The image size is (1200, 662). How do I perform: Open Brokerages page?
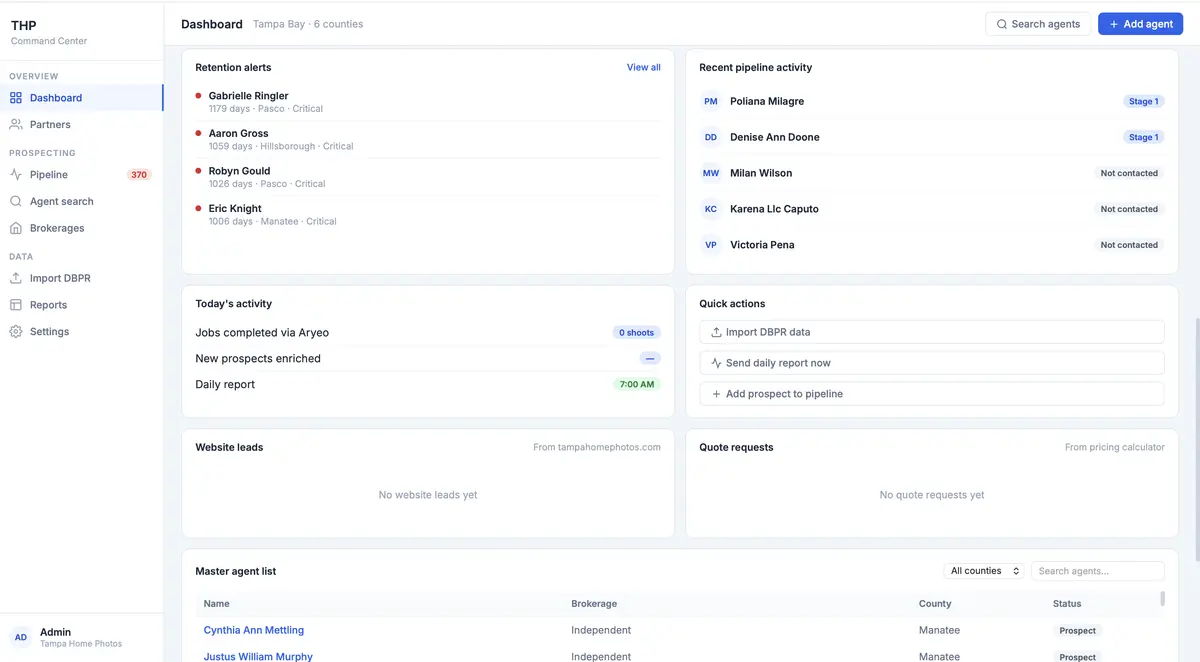pos(81,228)
